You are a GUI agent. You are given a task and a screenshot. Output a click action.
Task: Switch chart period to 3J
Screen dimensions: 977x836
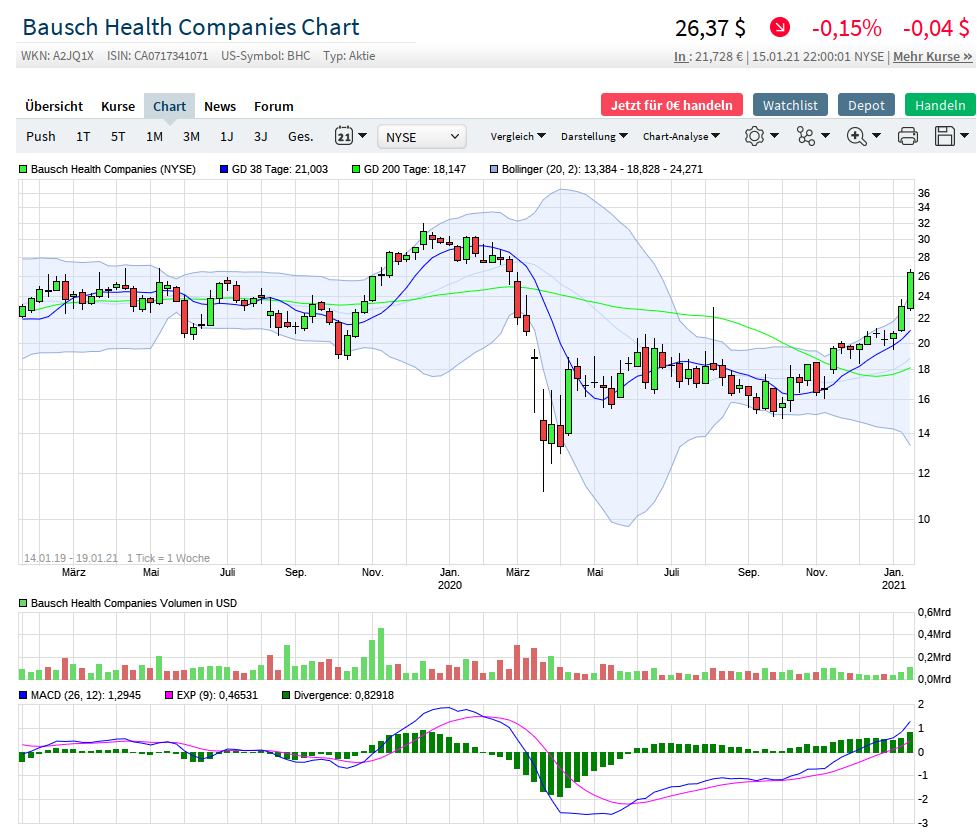260,136
